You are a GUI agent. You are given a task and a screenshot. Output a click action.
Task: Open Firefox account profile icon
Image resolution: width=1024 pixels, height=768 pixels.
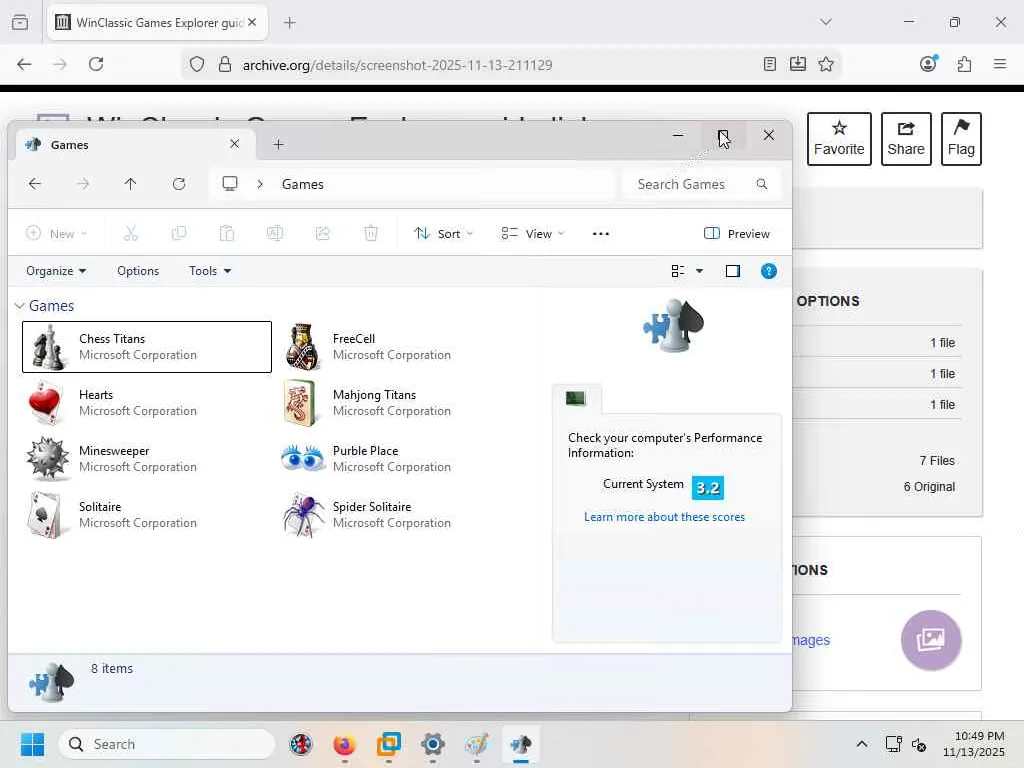(929, 63)
